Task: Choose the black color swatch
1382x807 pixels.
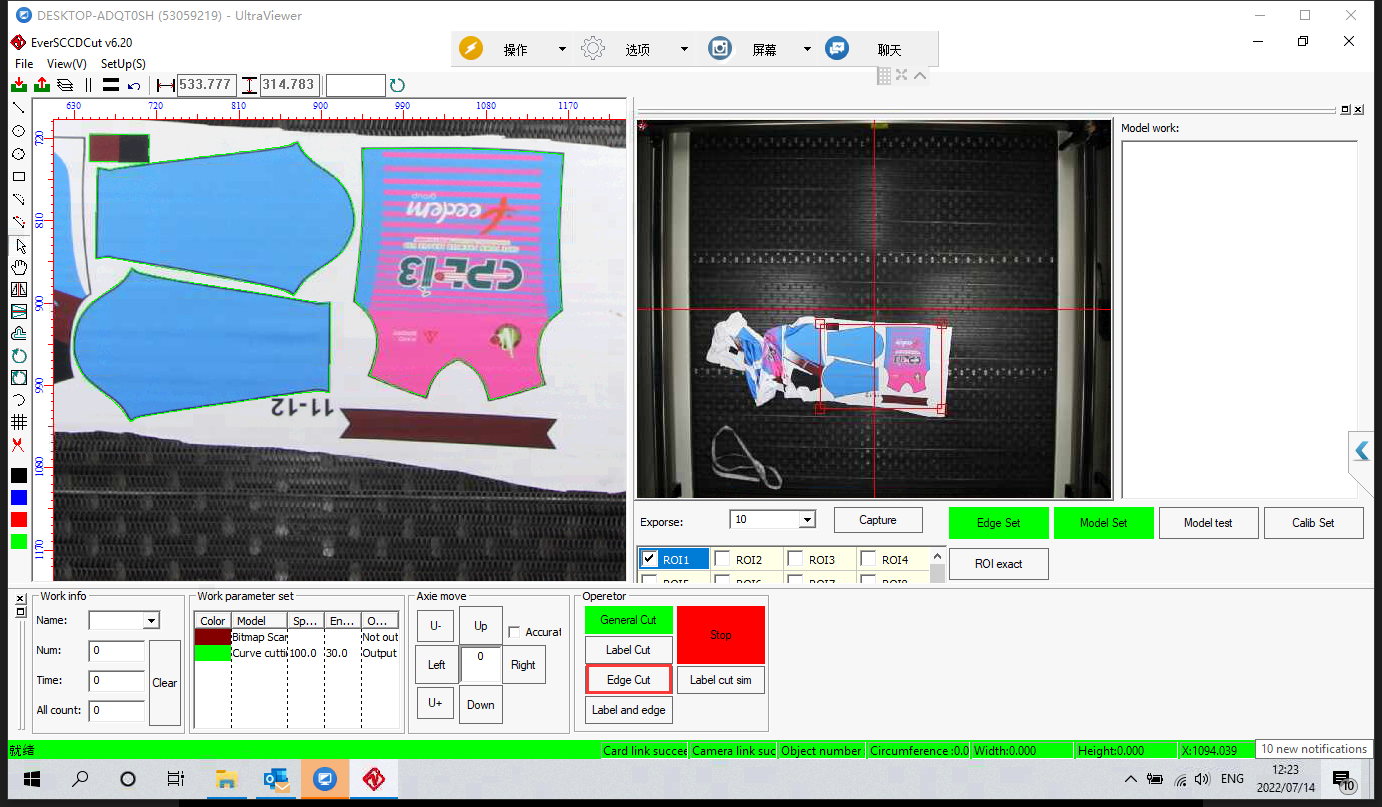Action: (x=19, y=475)
